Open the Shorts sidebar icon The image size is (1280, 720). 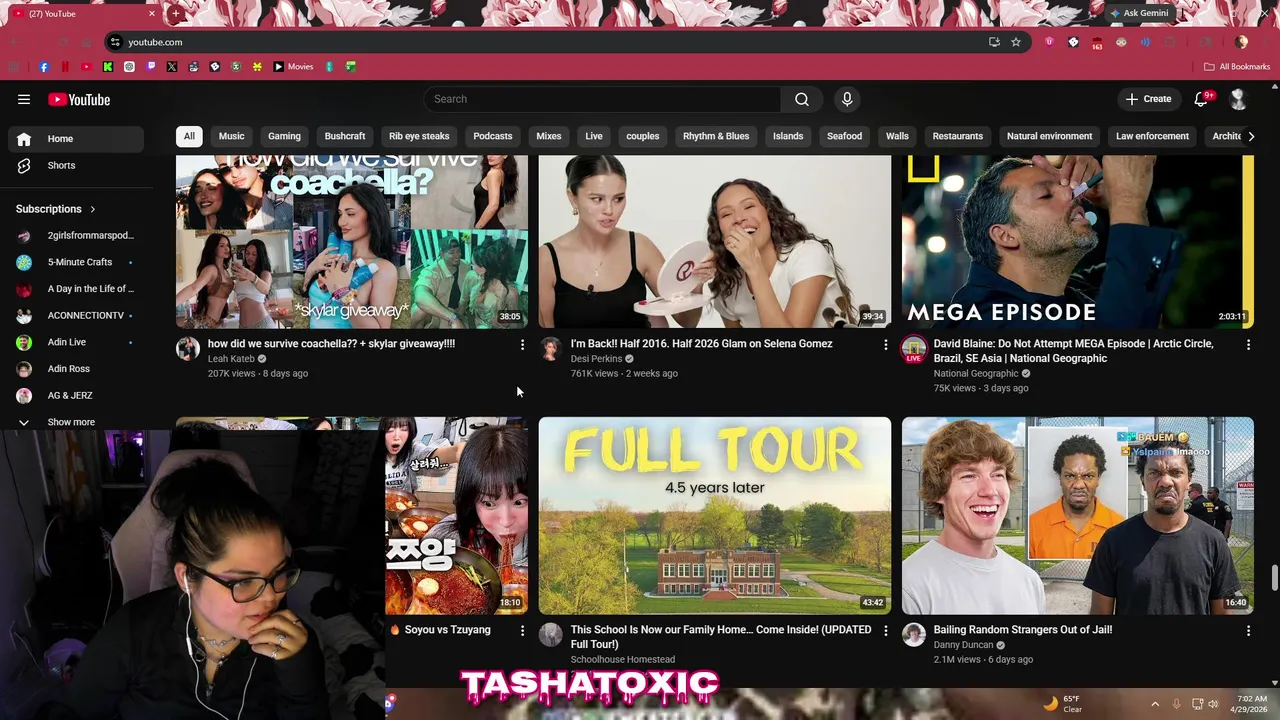pyautogui.click(x=24, y=165)
